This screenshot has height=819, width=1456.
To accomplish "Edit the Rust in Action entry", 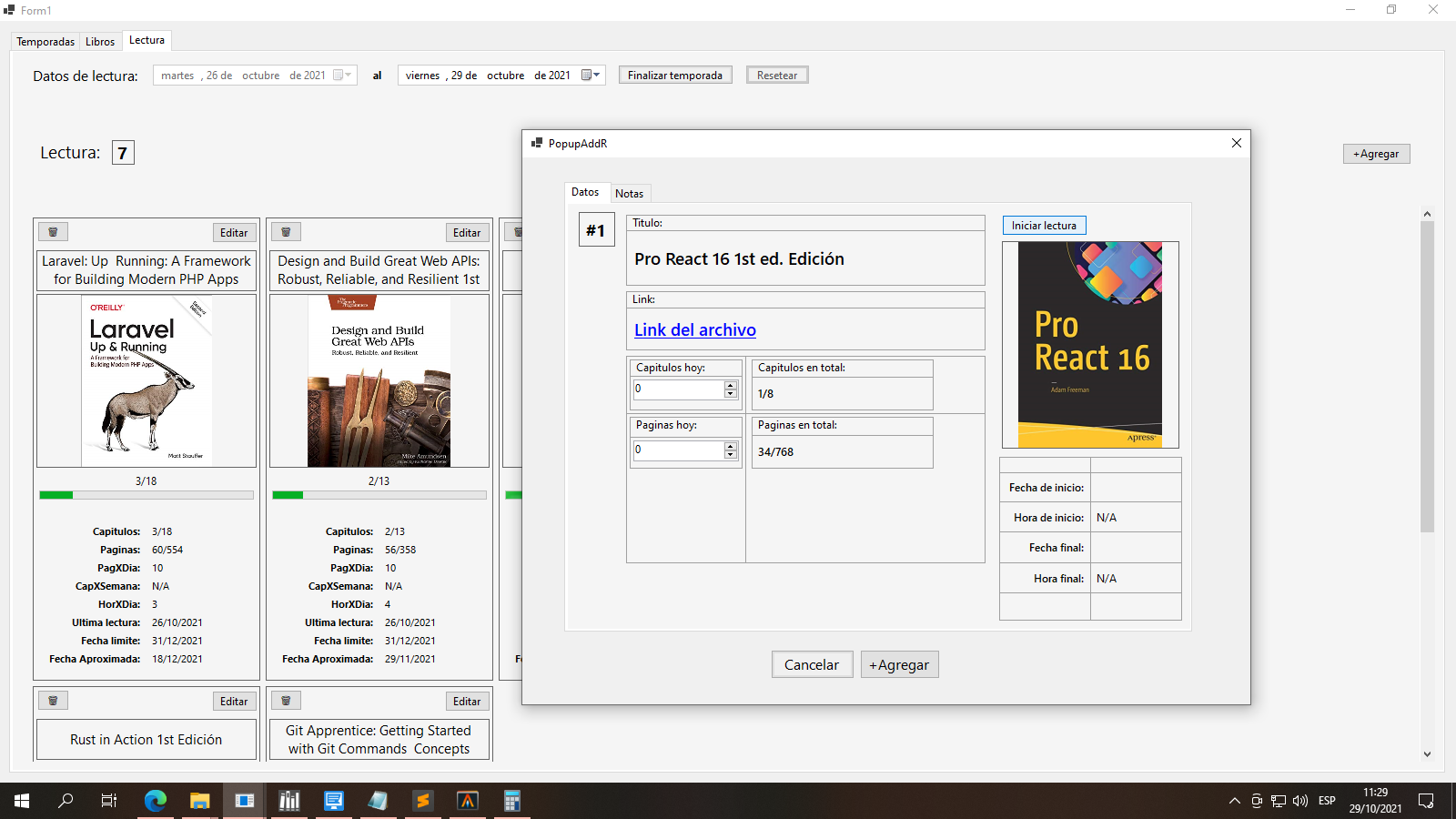I will tap(234, 702).
